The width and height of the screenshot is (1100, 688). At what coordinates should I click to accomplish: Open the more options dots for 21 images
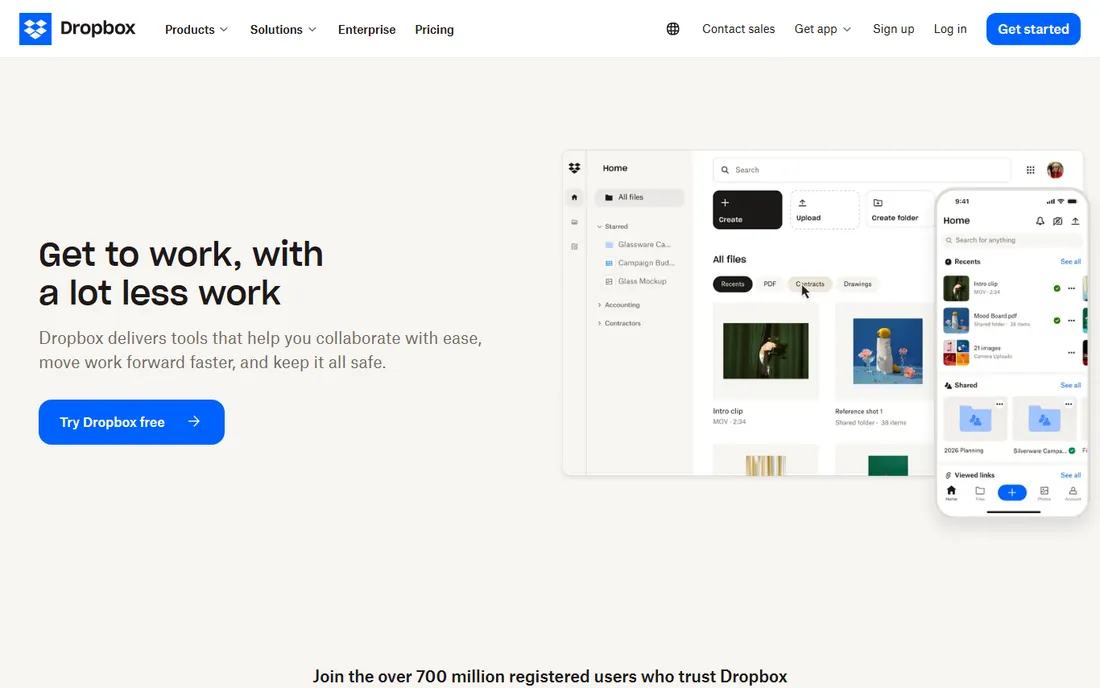(x=1071, y=353)
